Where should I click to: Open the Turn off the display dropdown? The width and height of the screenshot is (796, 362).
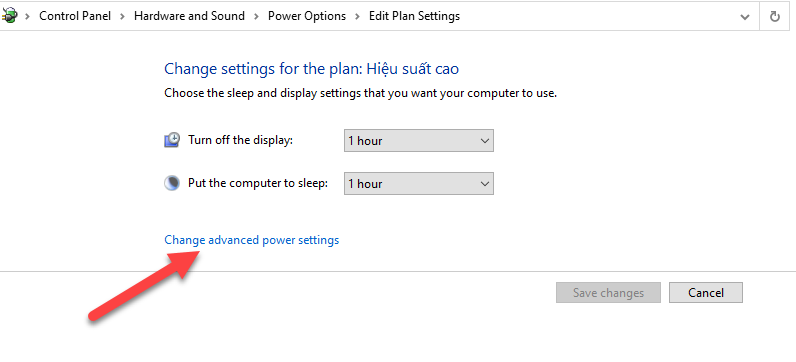click(x=419, y=141)
